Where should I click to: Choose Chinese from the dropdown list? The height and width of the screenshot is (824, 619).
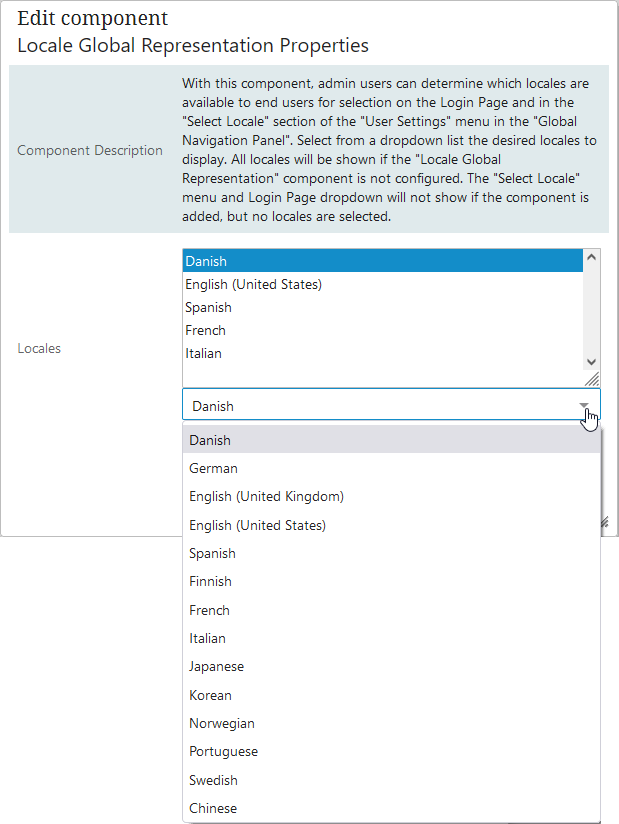pos(391,809)
